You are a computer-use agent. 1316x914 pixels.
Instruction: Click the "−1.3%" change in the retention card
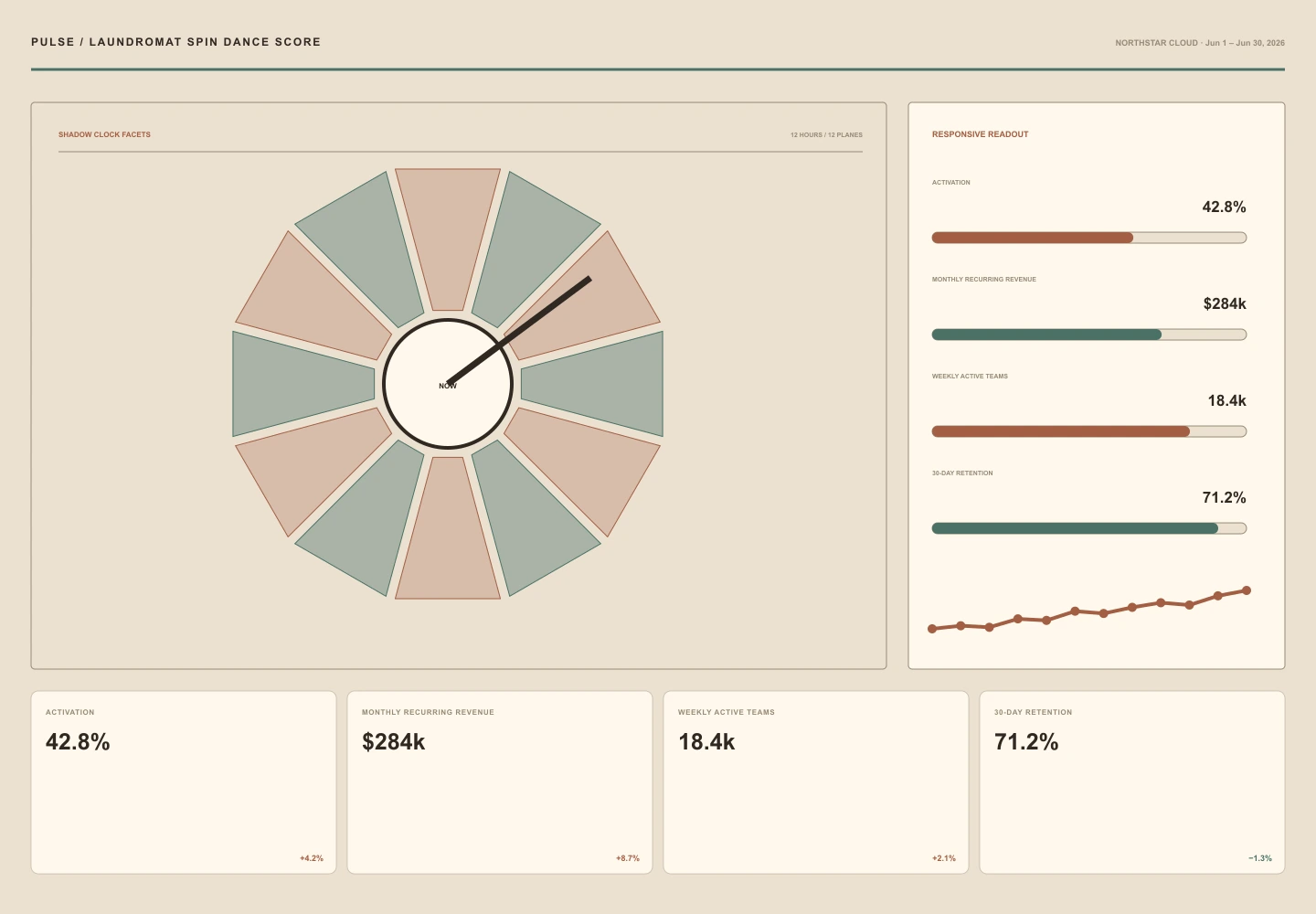pos(1260,858)
